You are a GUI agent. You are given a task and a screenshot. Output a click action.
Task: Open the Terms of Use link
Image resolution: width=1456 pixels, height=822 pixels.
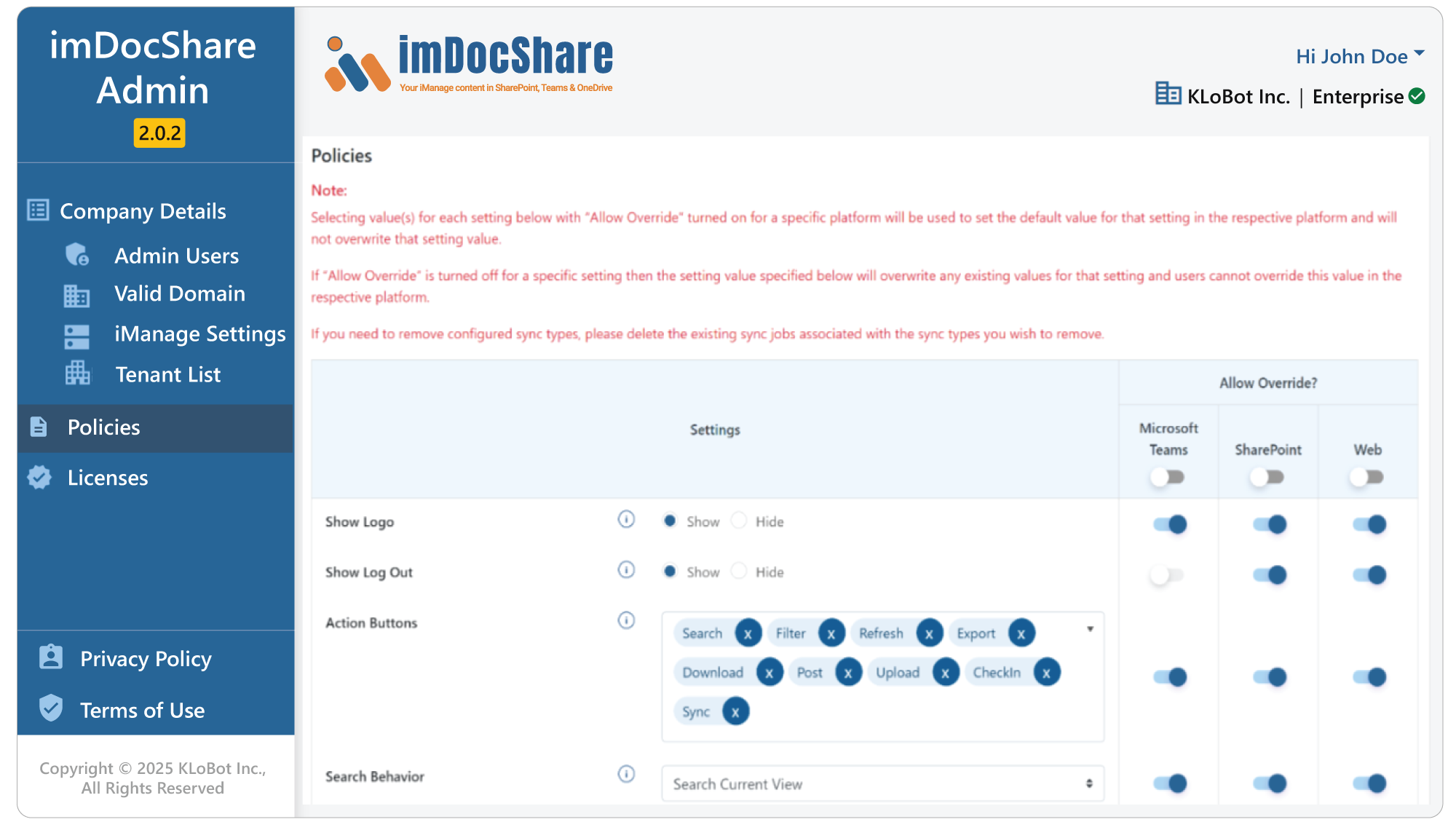click(x=143, y=710)
